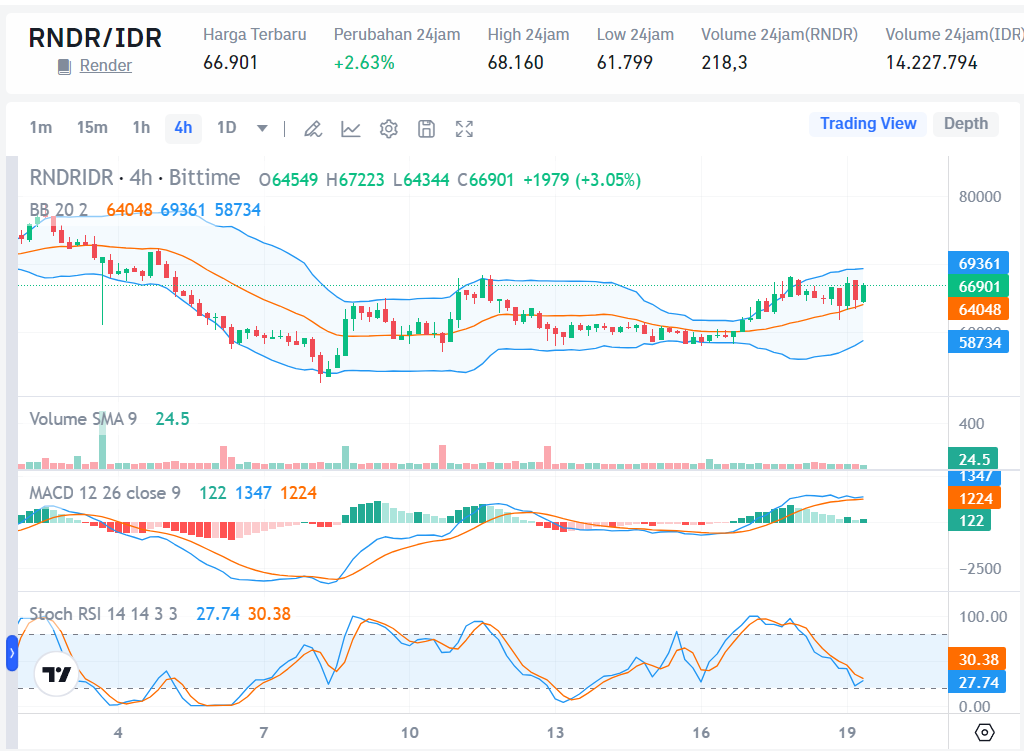Click the 400 volume axis label
This screenshot has height=751, width=1024.
click(x=971, y=424)
